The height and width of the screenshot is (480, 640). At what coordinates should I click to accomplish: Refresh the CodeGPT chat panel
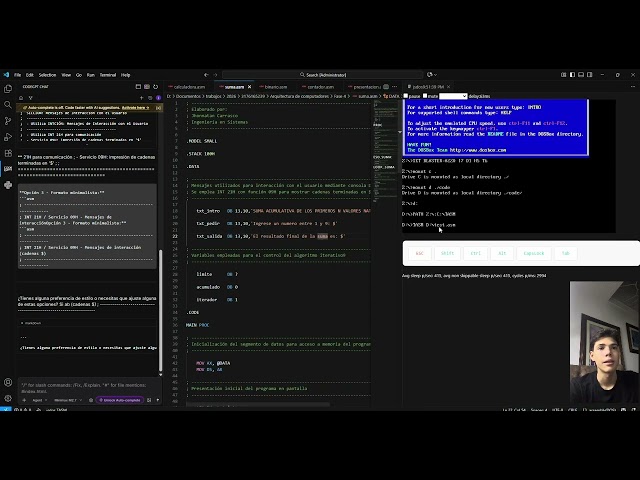click(156, 87)
